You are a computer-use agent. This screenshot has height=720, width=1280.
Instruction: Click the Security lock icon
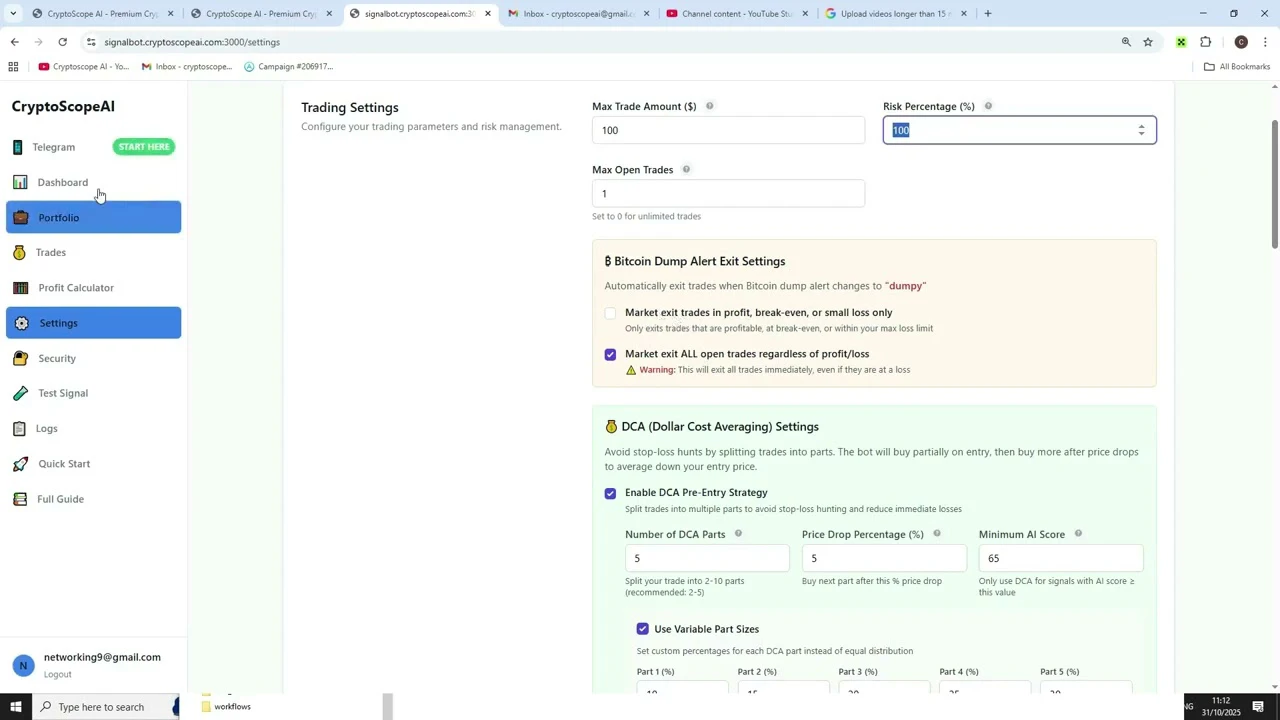tap(20, 358)
